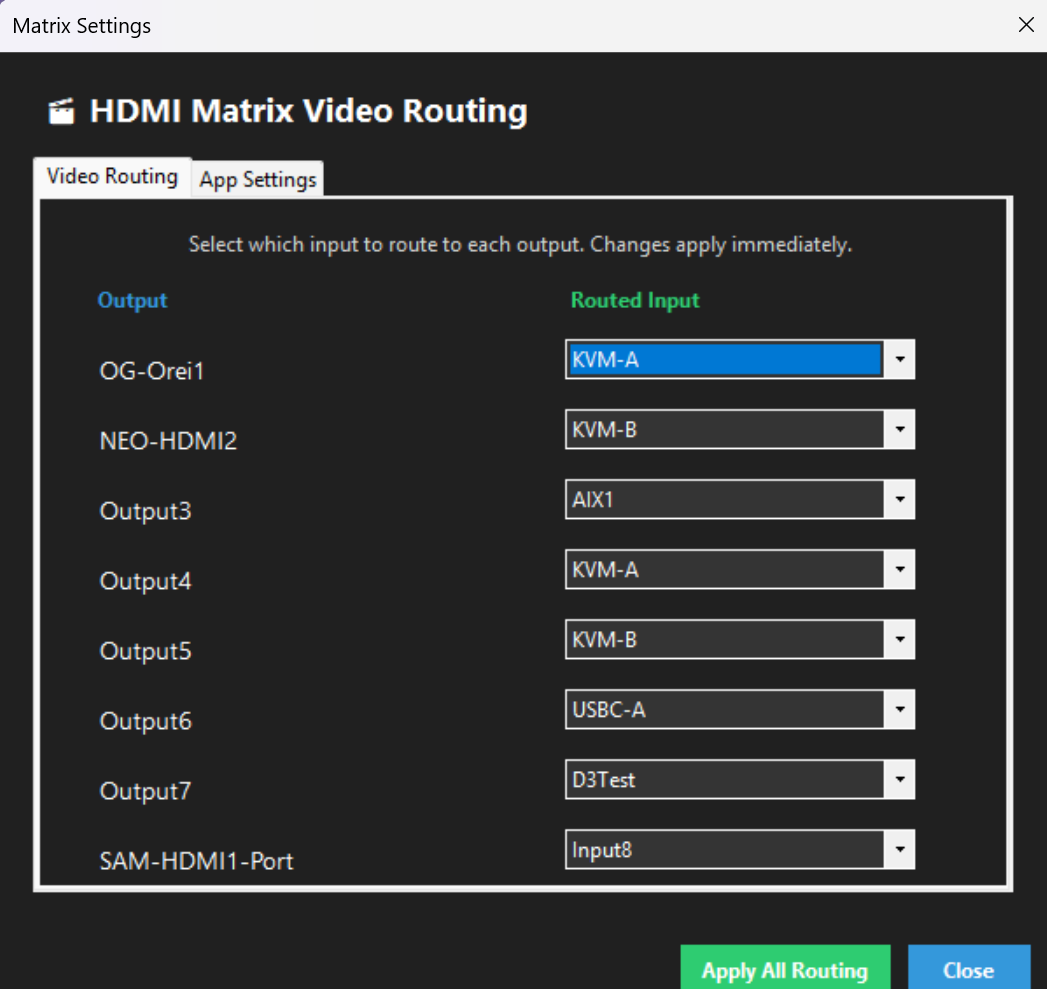Click the Output7 row label
The width and height of the screenshot is (1047, 989).
click(x=145, y=791)
